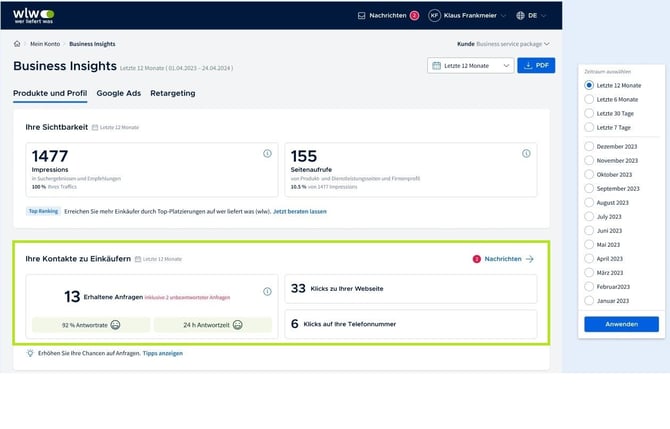The height and width of the screenshot is (429, 670).
Task: Select Letzte 7 Tage radio option
Action: [589, 127]
